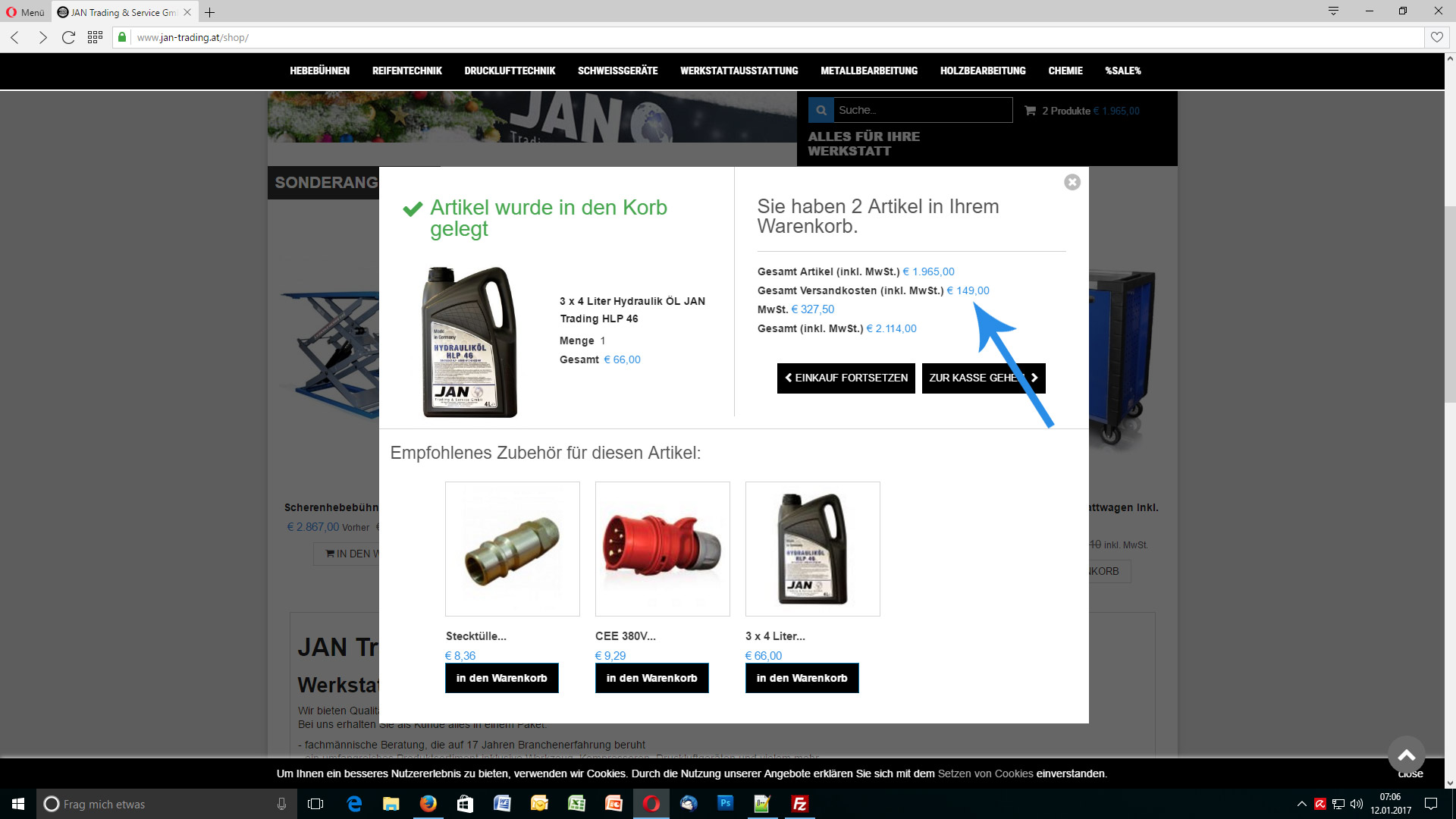
Task: Click the scroll-to-top arrow icon
Action: tap(1406, 755)
